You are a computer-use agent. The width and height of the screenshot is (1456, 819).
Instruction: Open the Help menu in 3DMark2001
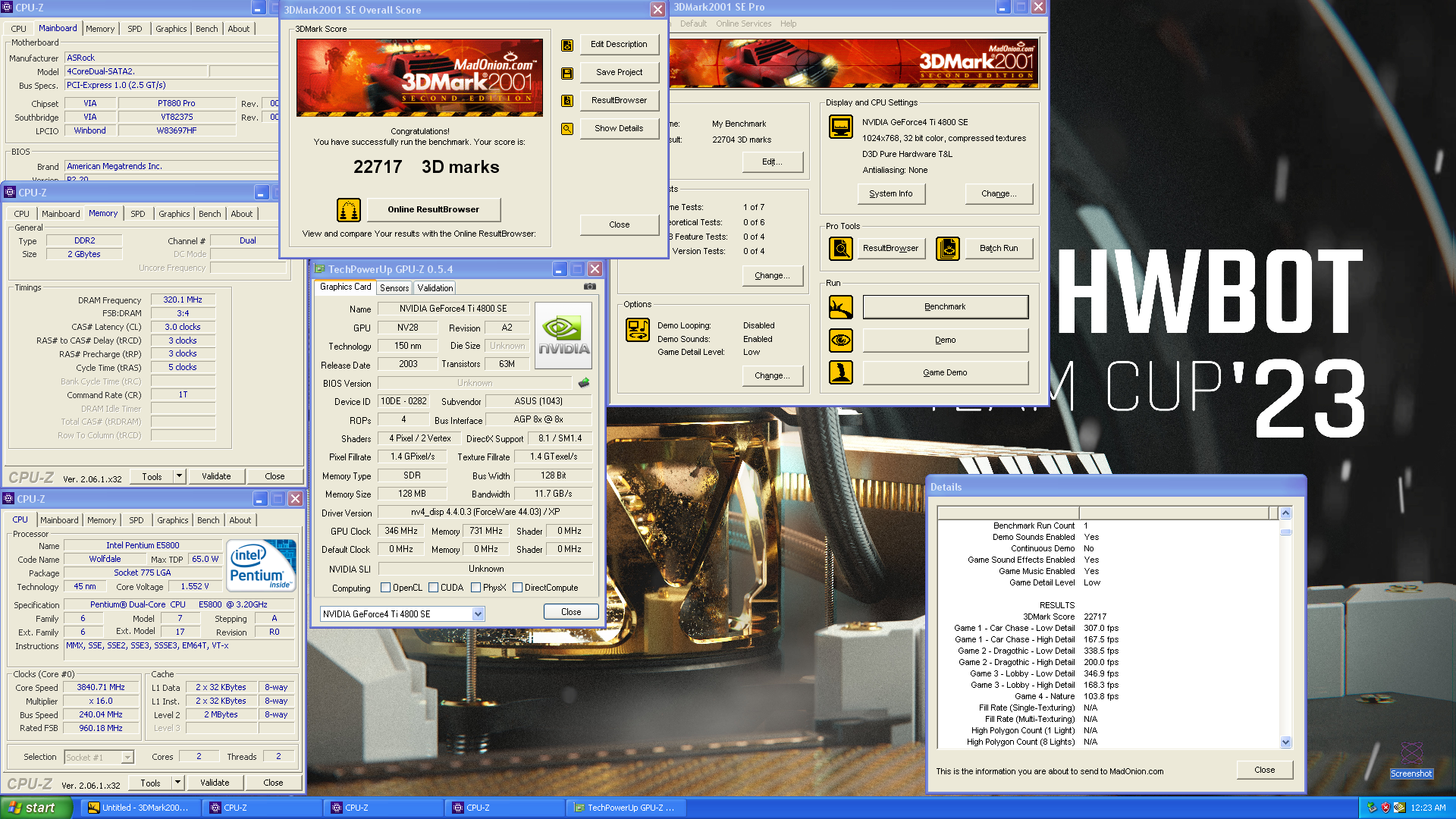(788, 24)
